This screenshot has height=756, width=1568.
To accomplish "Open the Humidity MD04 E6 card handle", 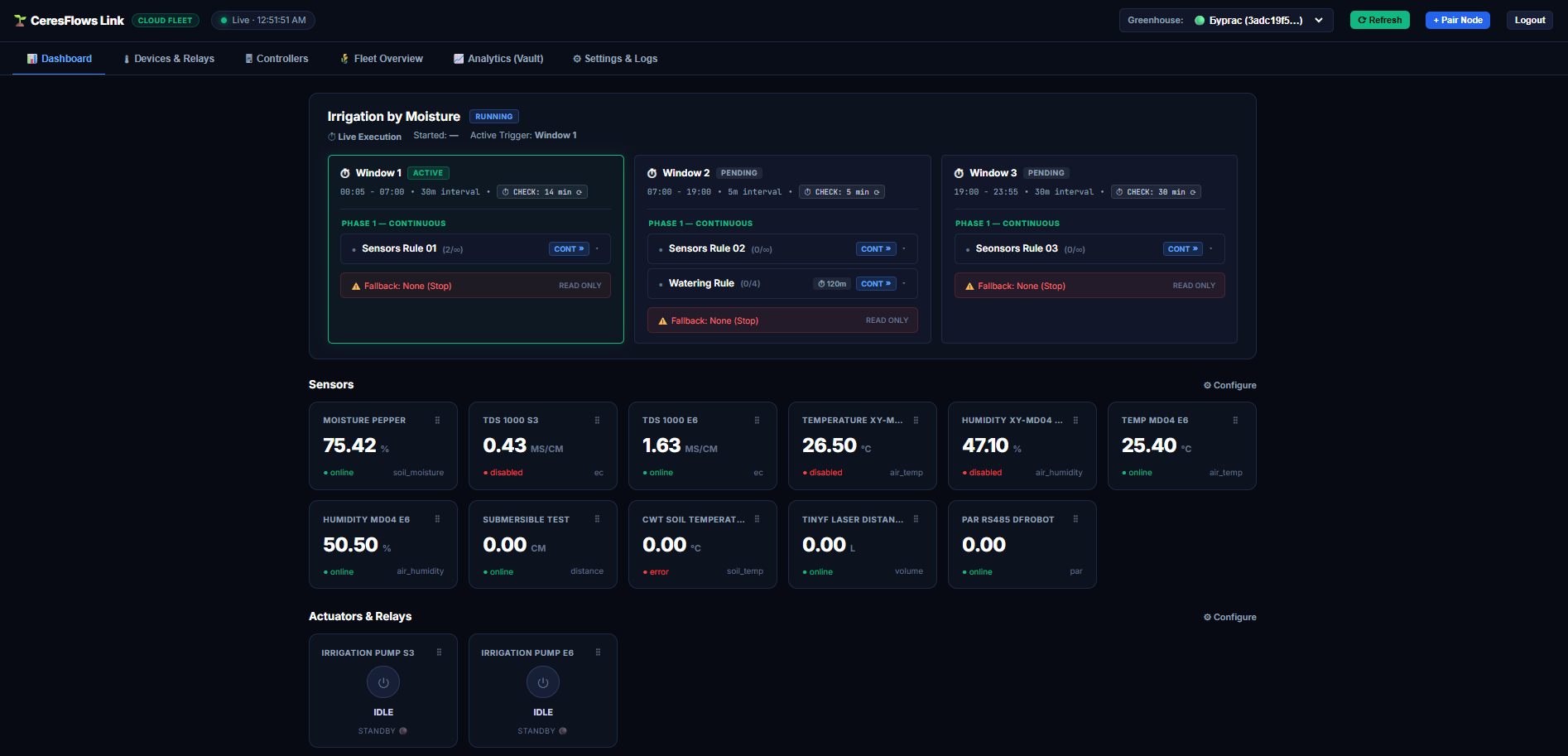I will point(438,519).
